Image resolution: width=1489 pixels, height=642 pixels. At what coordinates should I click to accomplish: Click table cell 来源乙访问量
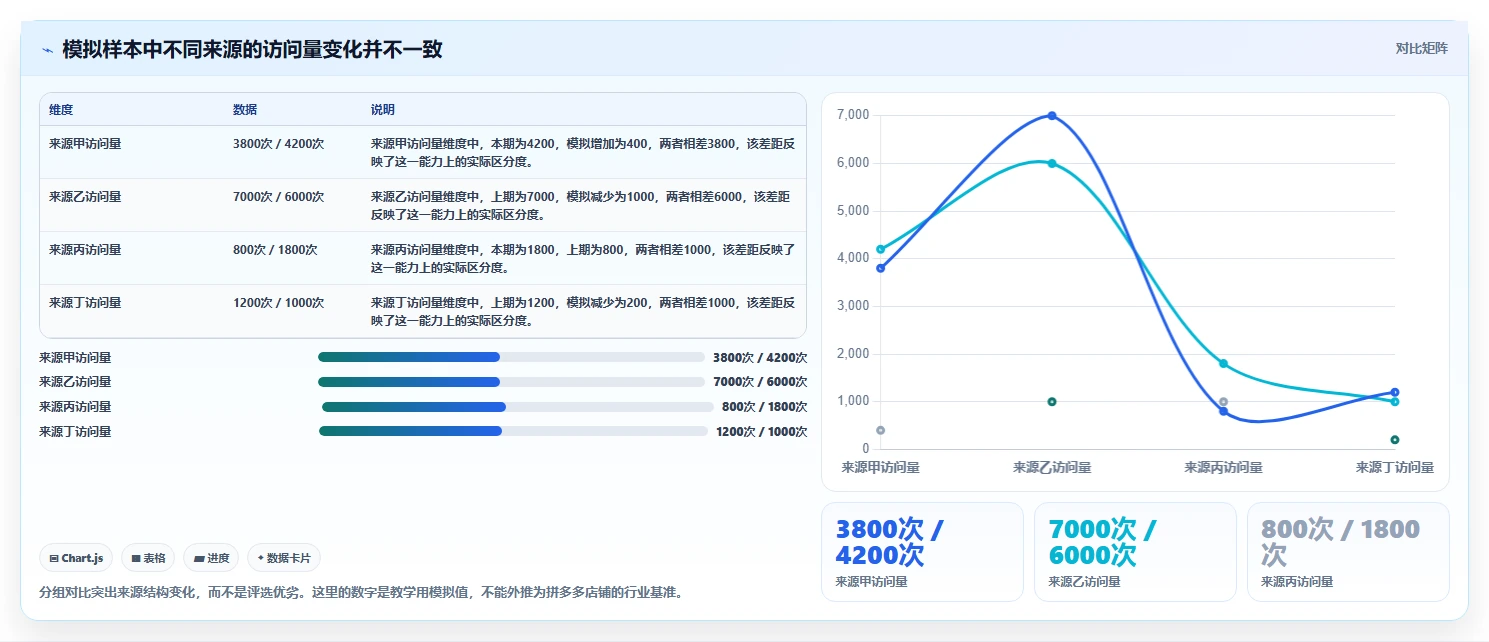[85, 197]
